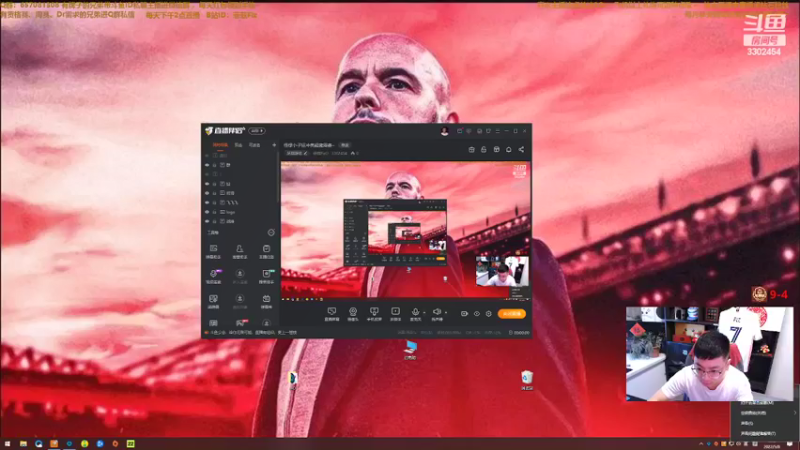The image size is (800, 450).
Task: Click the plus icon to add scene
Action: (274, 145)
